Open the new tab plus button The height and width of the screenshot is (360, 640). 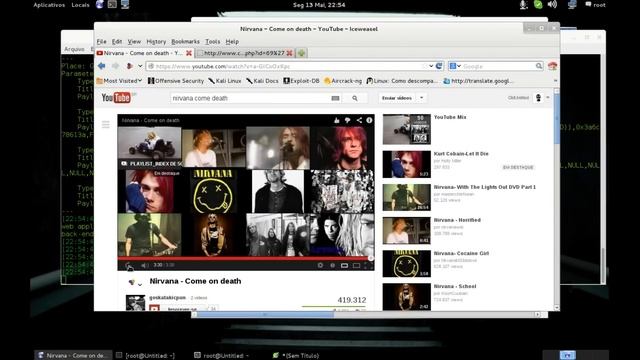[x=302, y=53]
